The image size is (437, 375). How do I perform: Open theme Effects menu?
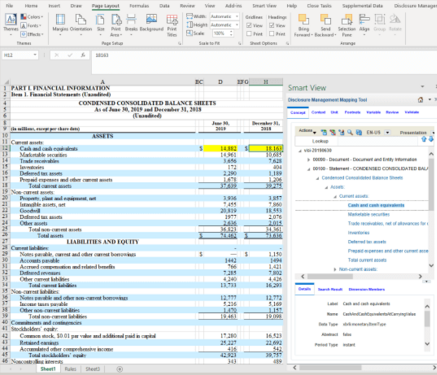(32, 34)
